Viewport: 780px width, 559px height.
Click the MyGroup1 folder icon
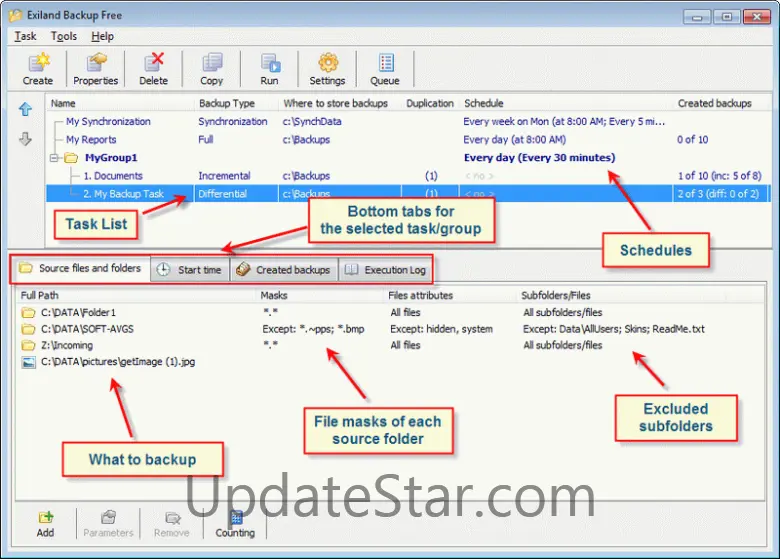pyautogui.click(x=71, y=158)
